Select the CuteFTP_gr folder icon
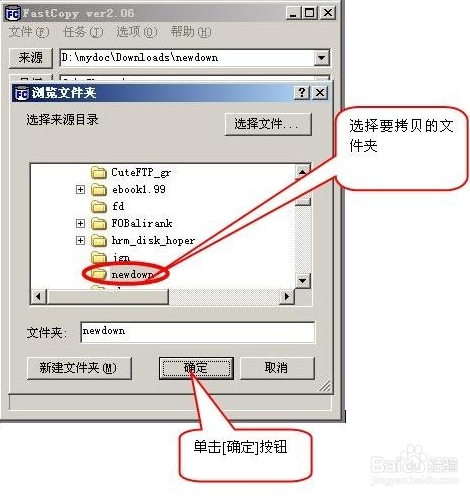This screenshot has width=470, height=501. (99, 172)
